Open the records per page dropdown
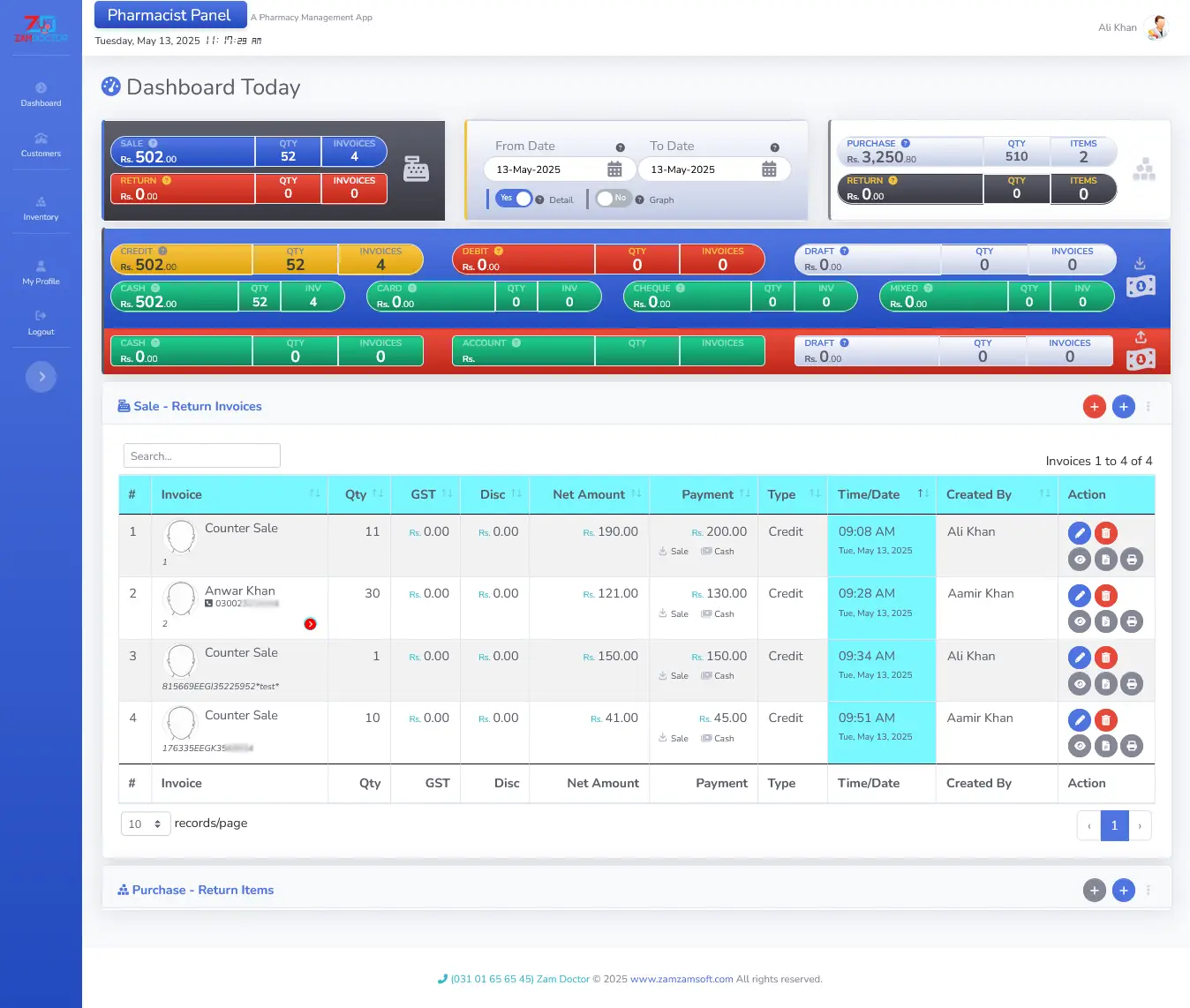The width and height of the screenshot is (1190, 1008). tap(145, 824)
